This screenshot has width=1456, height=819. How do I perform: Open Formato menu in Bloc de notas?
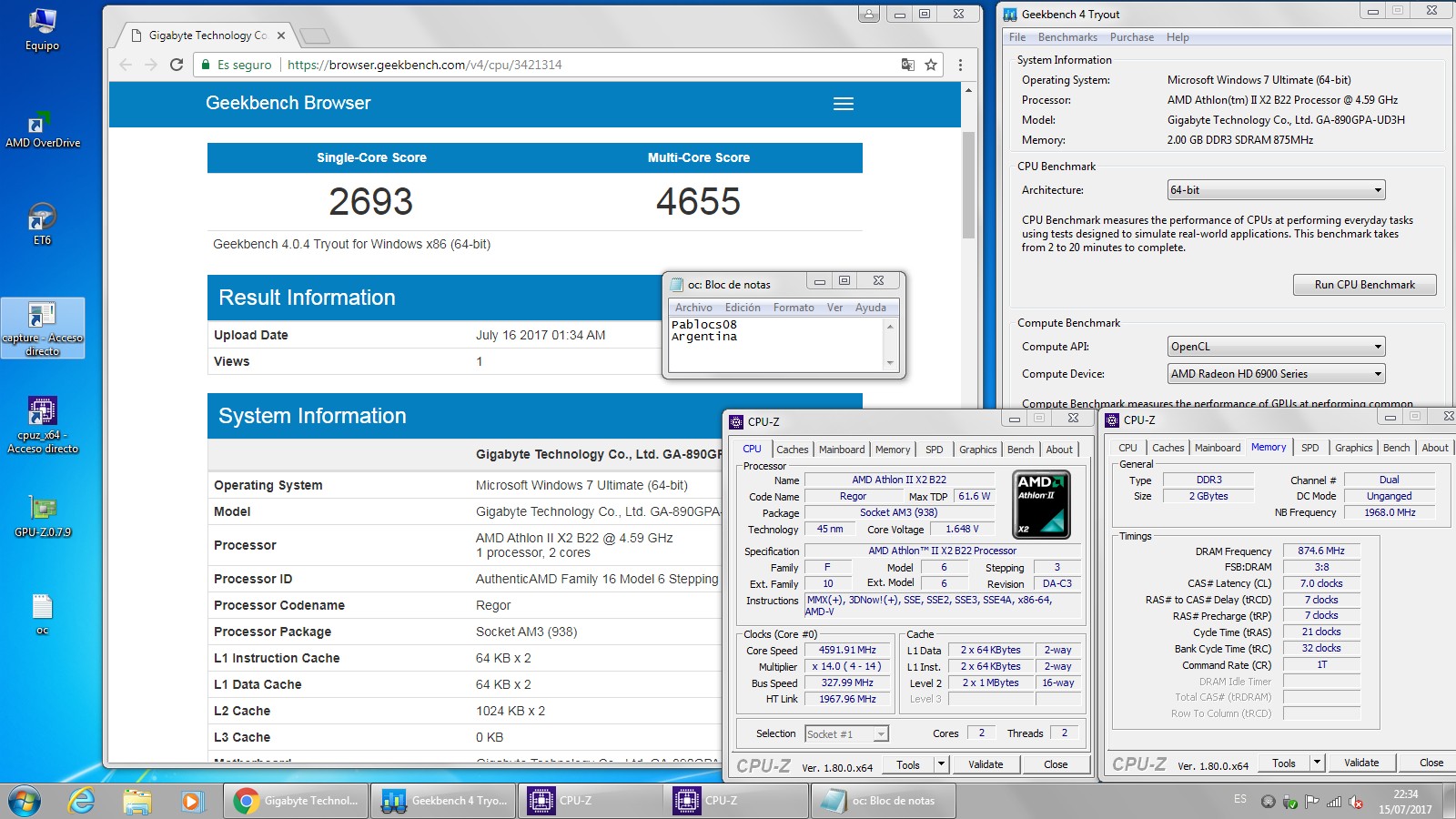[x=794, y=308]
